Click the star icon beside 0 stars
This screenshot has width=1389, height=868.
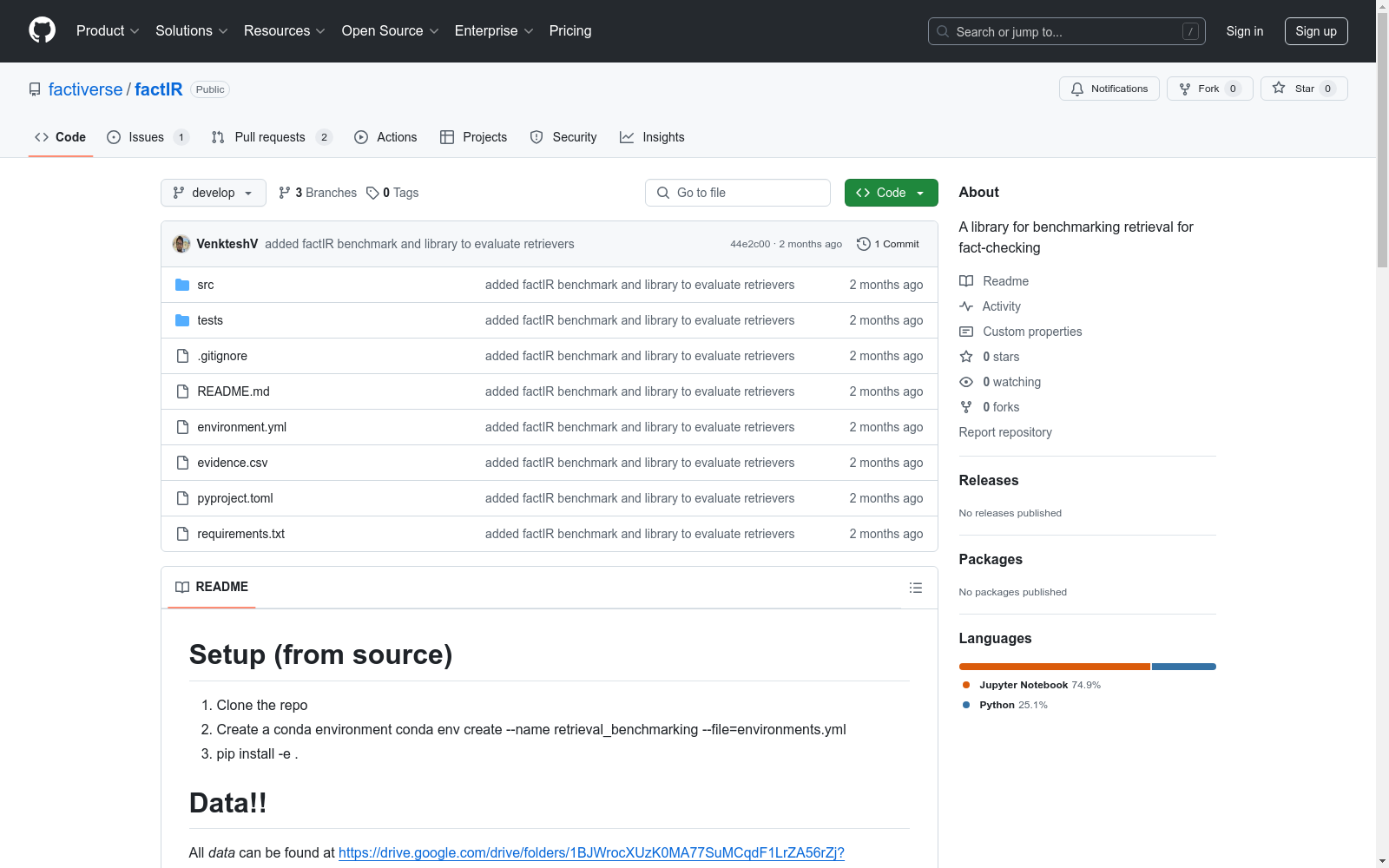[x=966, y=357]
